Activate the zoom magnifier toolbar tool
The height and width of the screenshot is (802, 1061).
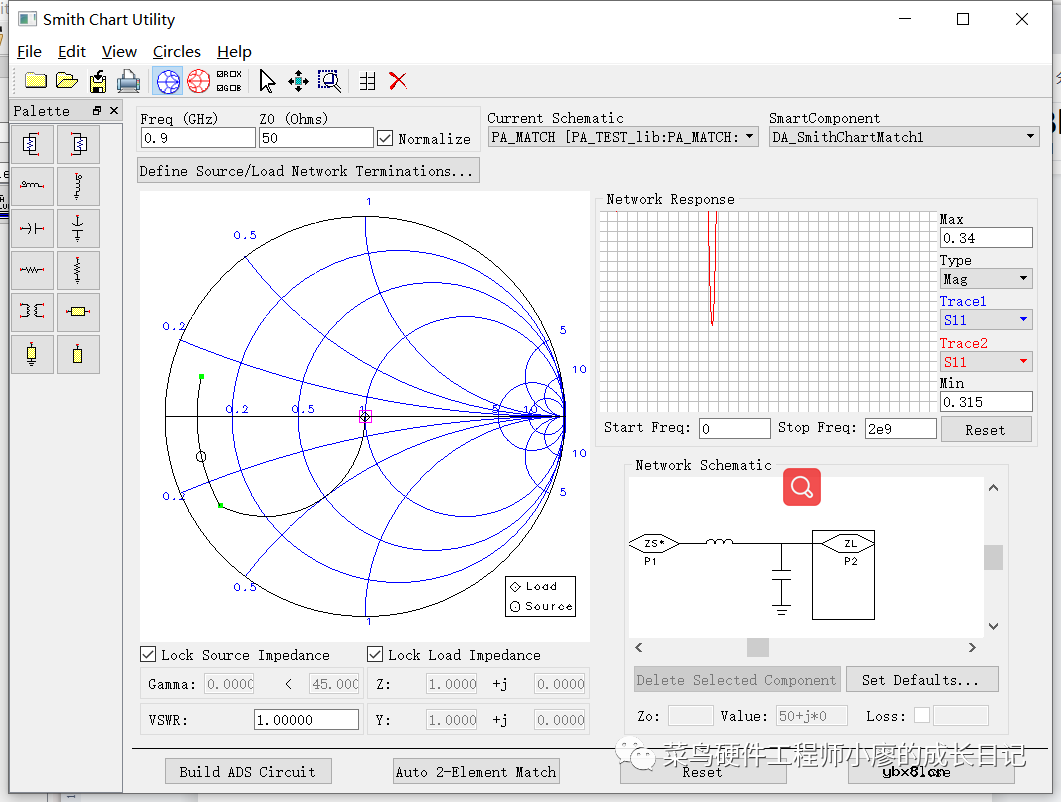click(329, 81)
